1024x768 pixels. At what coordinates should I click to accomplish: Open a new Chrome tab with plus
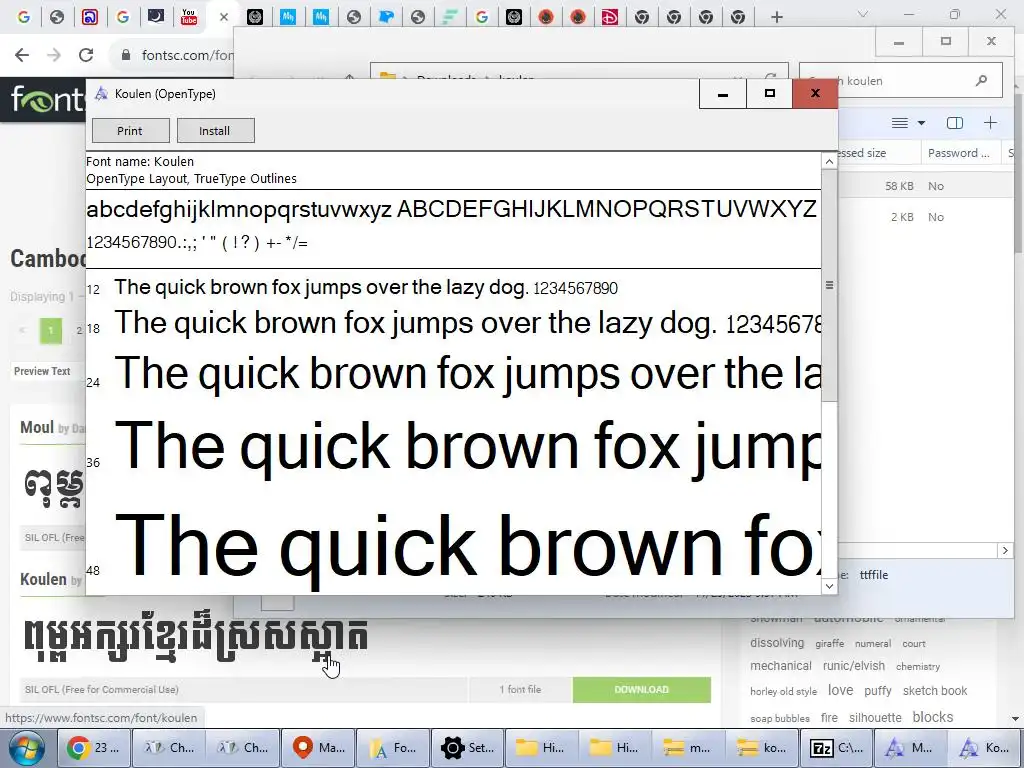click(x=776, y=17)
